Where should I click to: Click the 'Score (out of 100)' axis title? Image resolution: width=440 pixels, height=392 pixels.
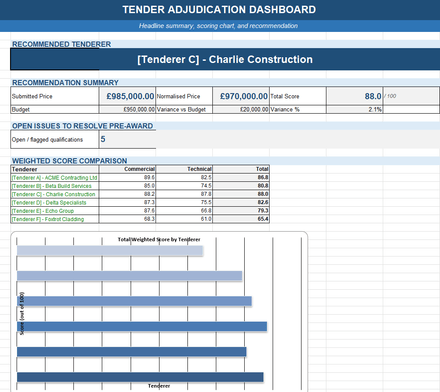(22, 314)
